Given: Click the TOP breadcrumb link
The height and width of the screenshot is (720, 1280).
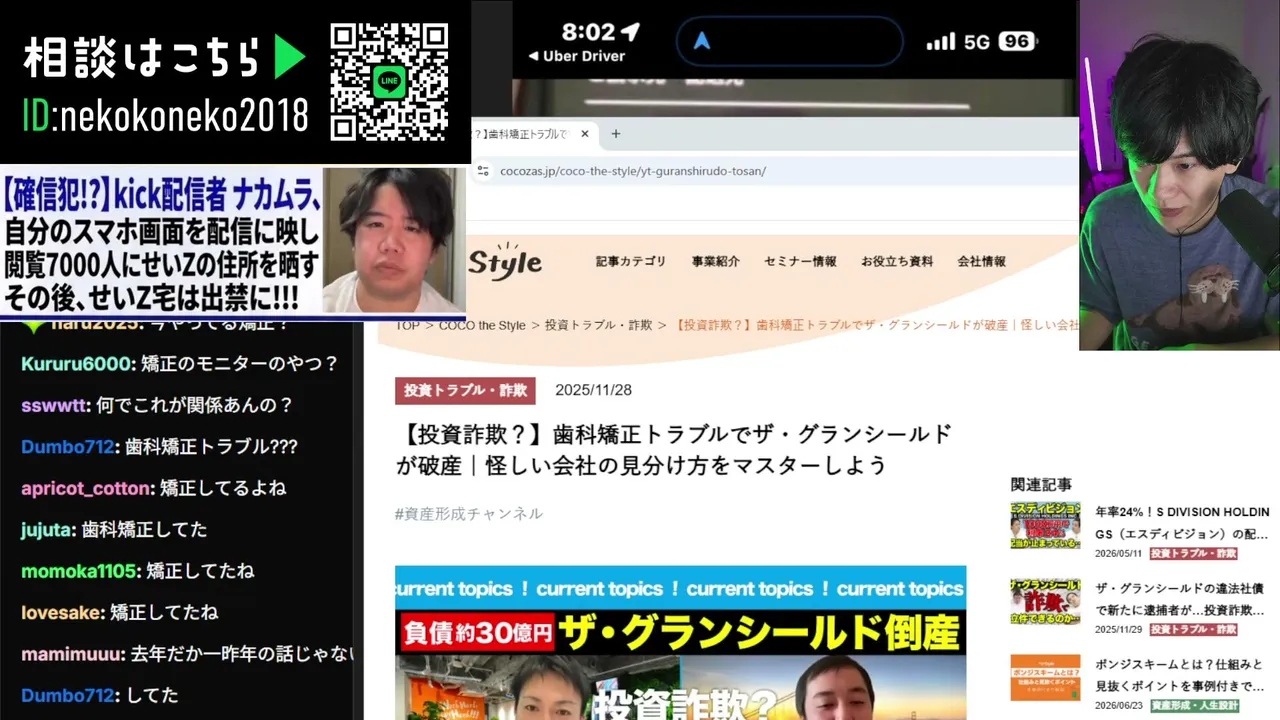Looking at the screenshot, I should coord(407,325).
